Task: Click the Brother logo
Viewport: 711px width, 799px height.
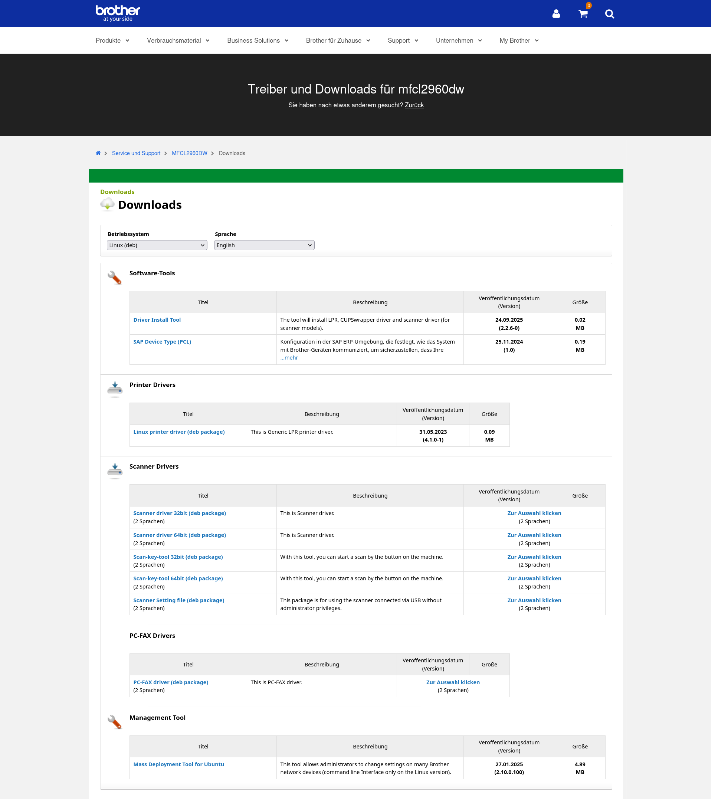Action: click(x=118, y=13)
